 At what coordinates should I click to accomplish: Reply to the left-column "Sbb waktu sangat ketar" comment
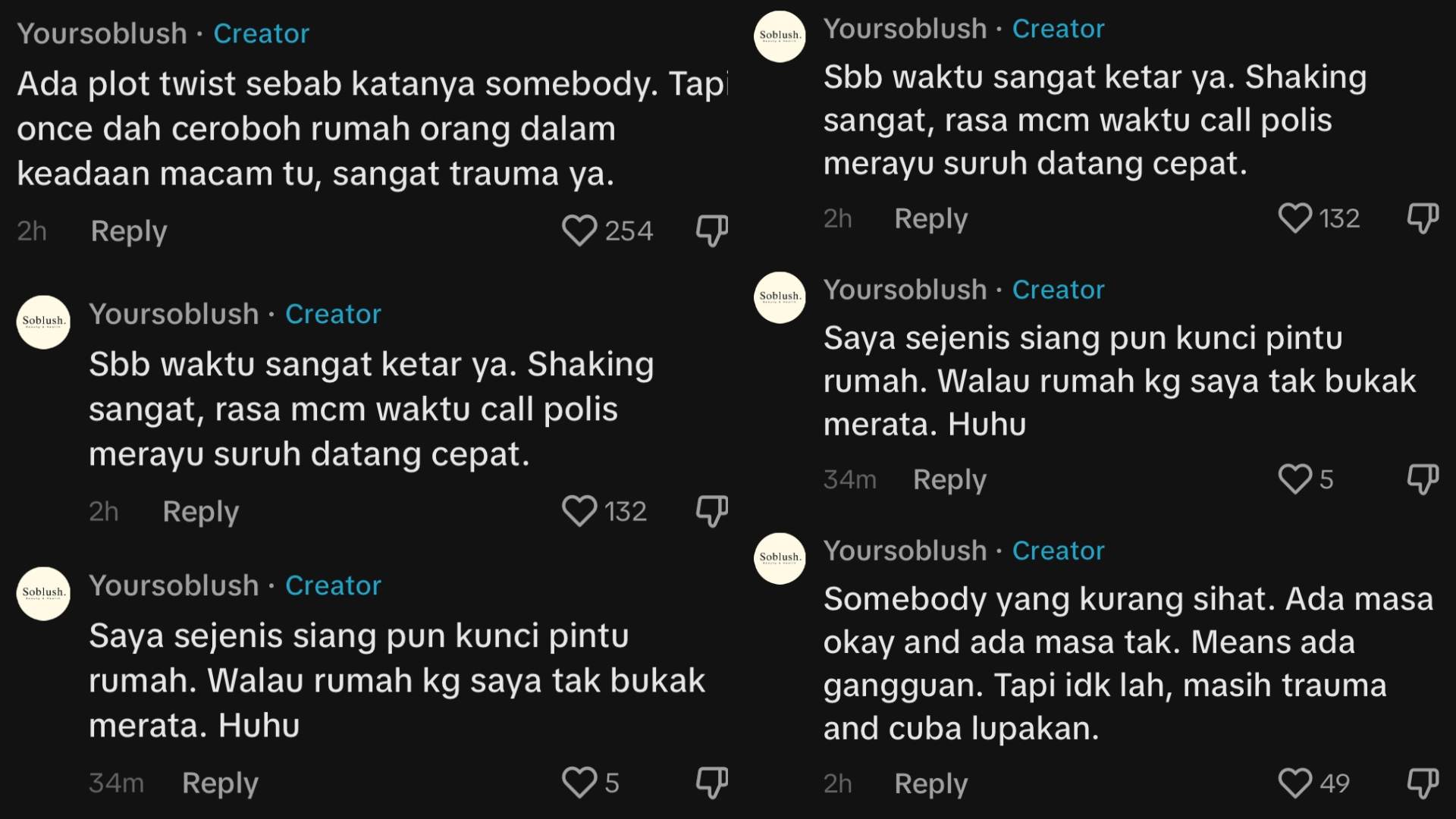coord(201,511)
